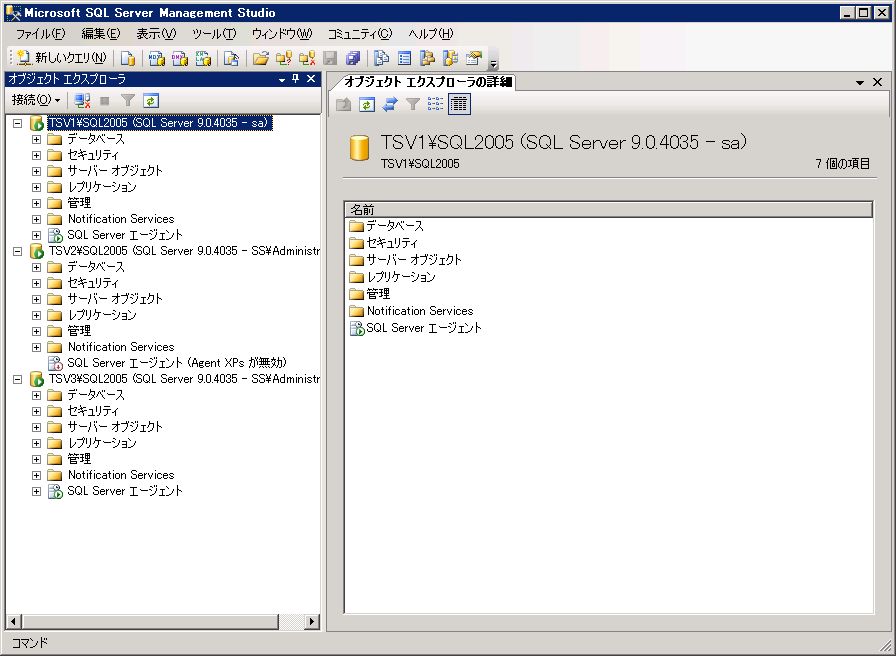Click the Filter icon in details toolbar
This screenshot has height=656, width=896.
click(x=413, y=104)
